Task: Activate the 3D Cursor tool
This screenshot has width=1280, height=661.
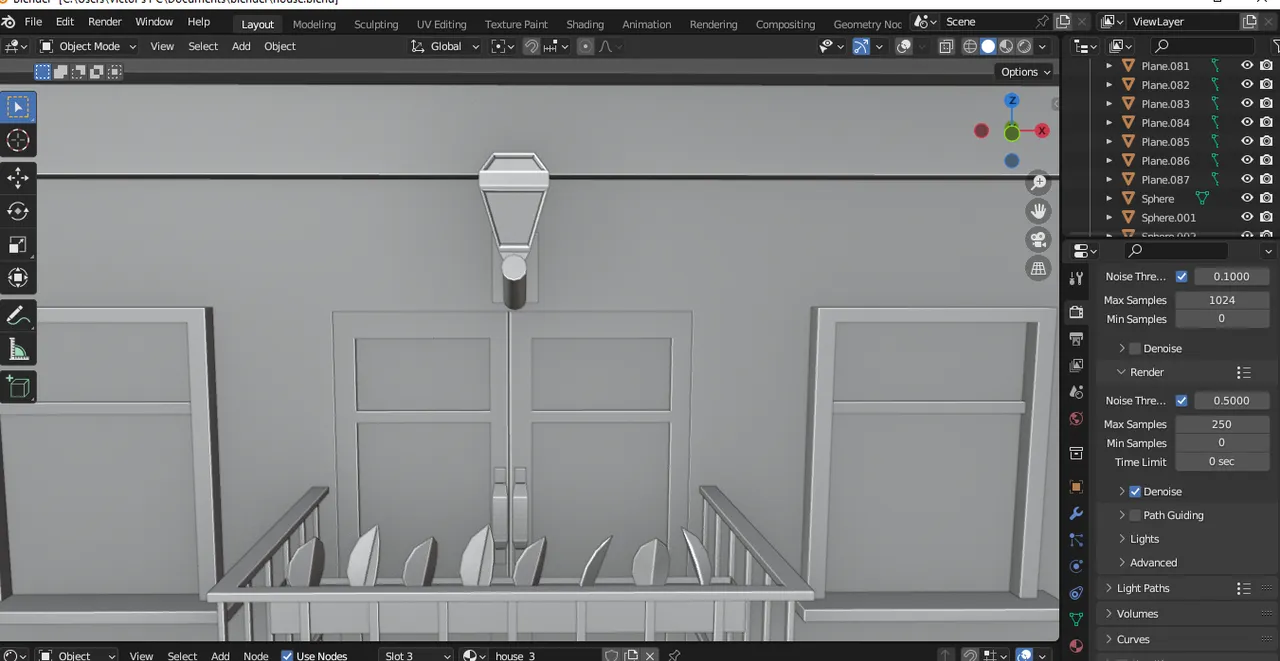Action: (18, 140)
